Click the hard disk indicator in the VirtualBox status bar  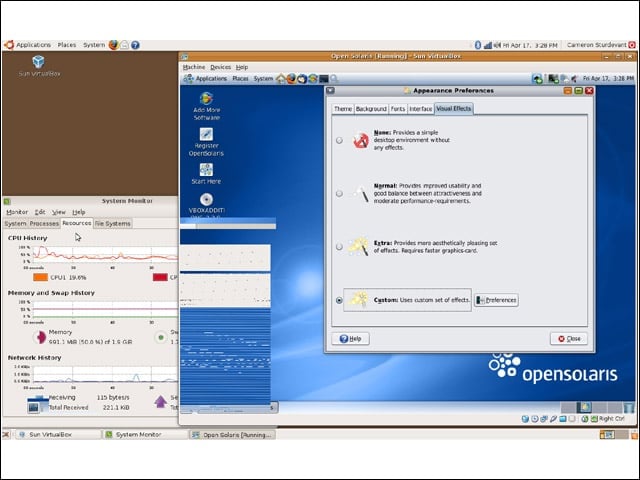tap(525, 419)
